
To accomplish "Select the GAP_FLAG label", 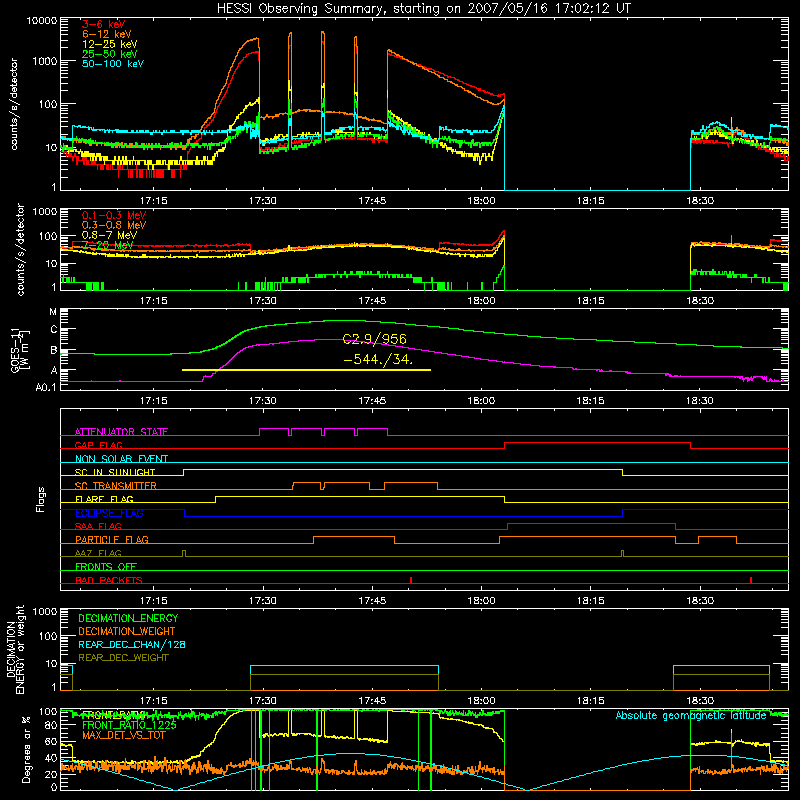I will click(98, 445).
